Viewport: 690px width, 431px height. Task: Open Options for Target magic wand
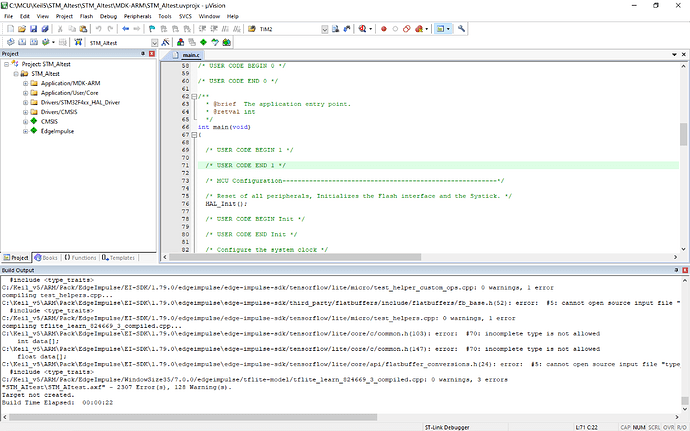tap(163, 43)
